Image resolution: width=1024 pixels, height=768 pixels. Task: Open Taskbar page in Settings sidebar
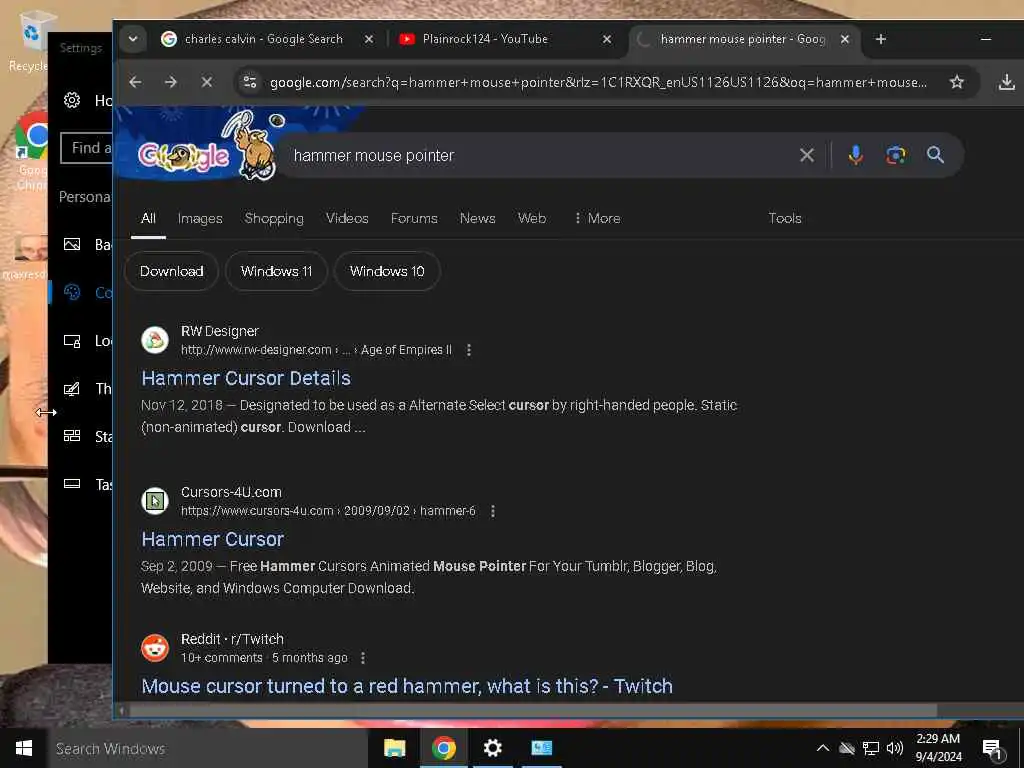88,484
